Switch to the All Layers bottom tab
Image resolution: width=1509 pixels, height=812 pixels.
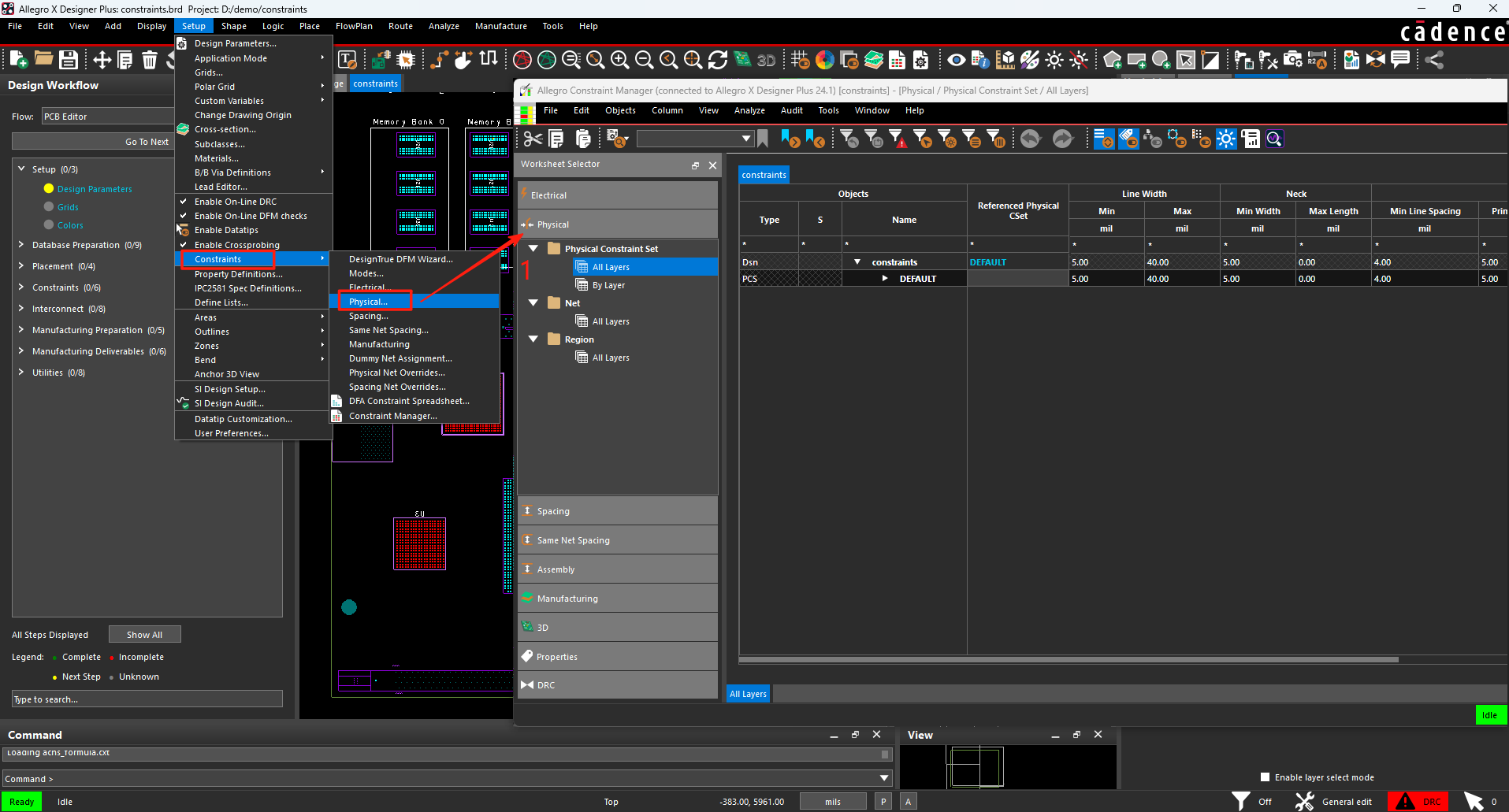(x=748, y=694)
